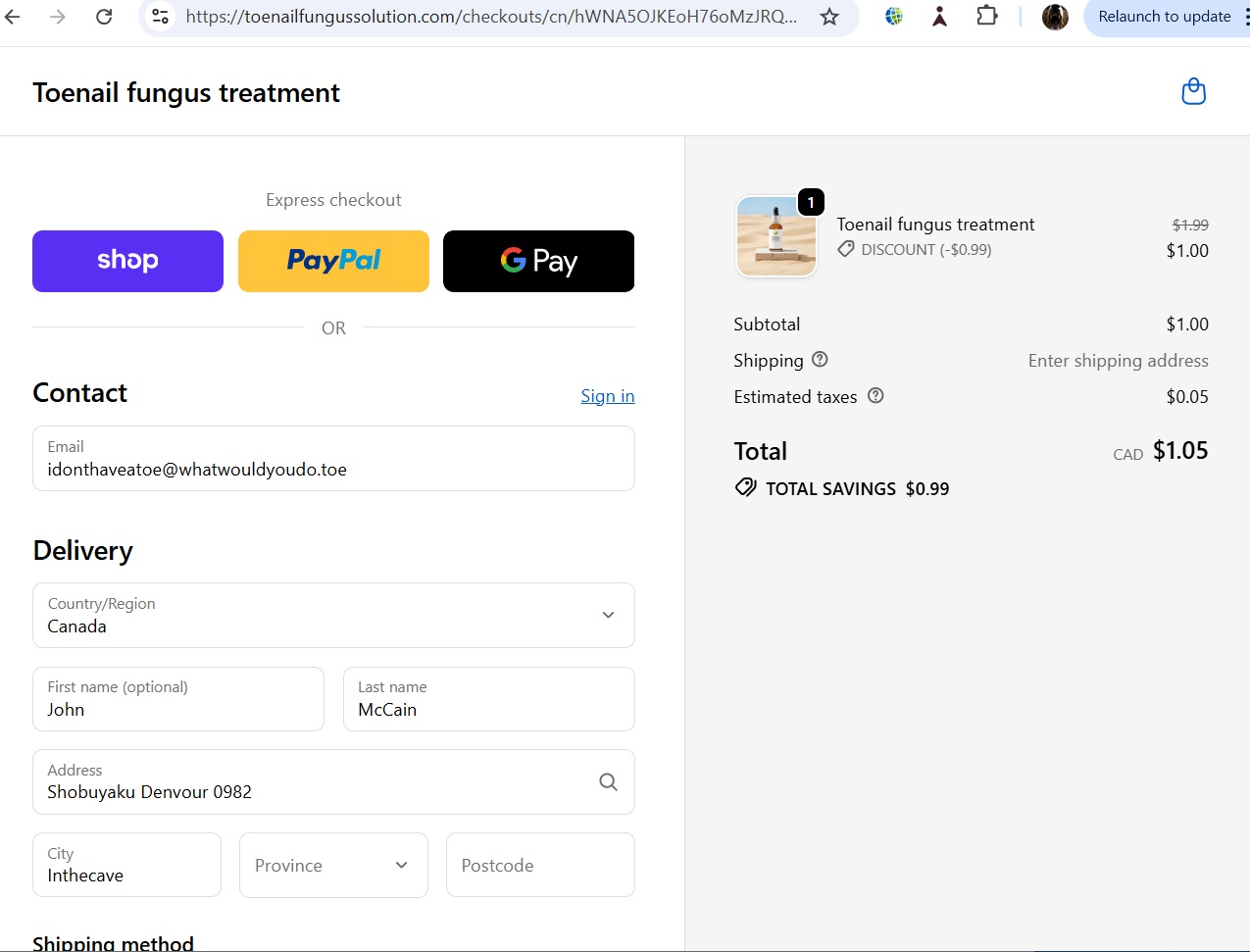Click the address search magnifier icon
The height and width of the screenshot is (952, 1250).
click(608, 781)
